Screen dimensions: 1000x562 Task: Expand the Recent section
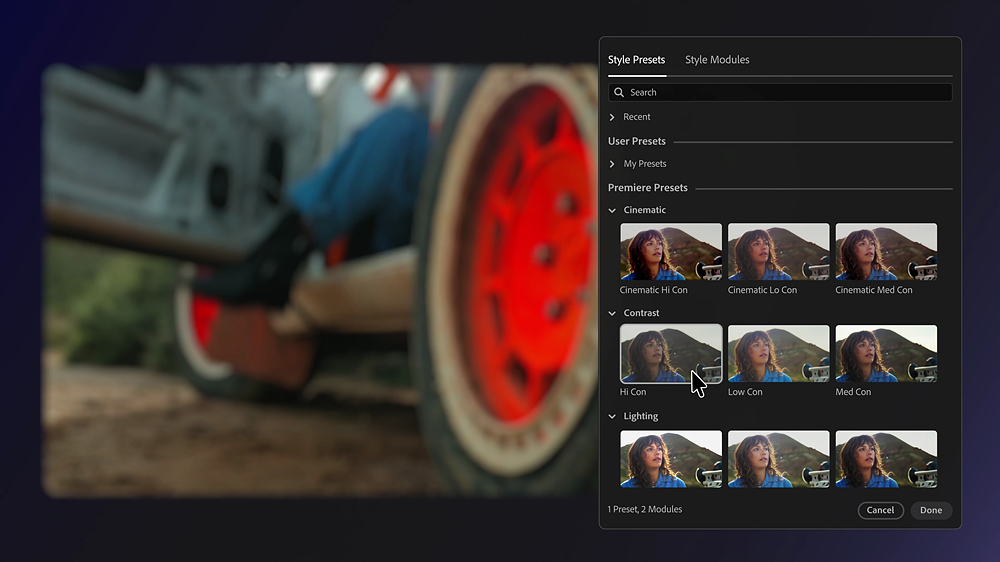tap(613, 117)
